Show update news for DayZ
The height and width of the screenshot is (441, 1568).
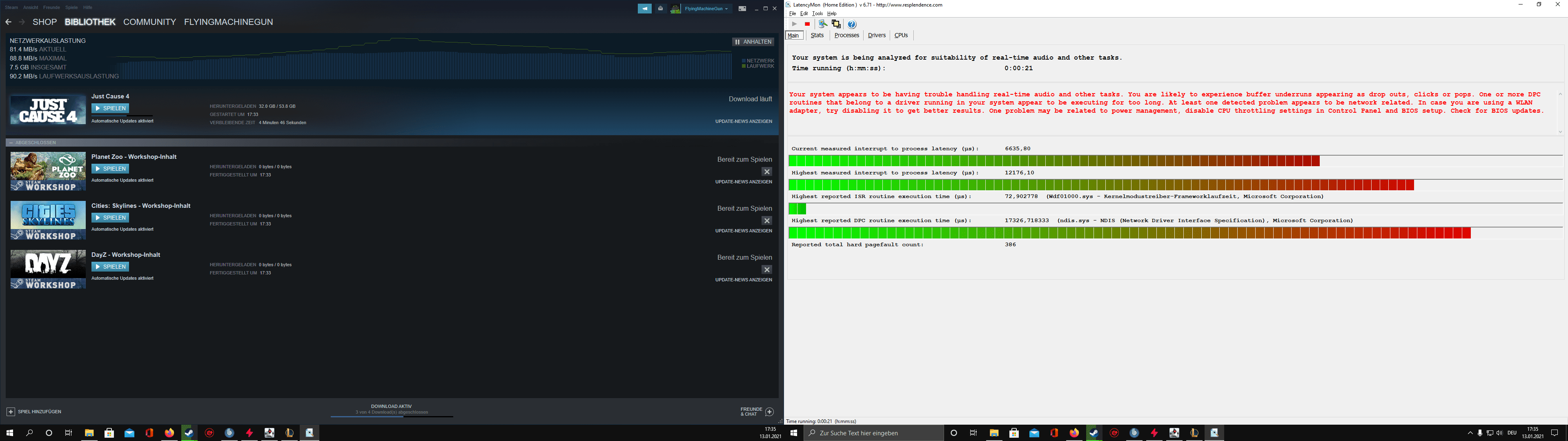[x=743, y=280]
